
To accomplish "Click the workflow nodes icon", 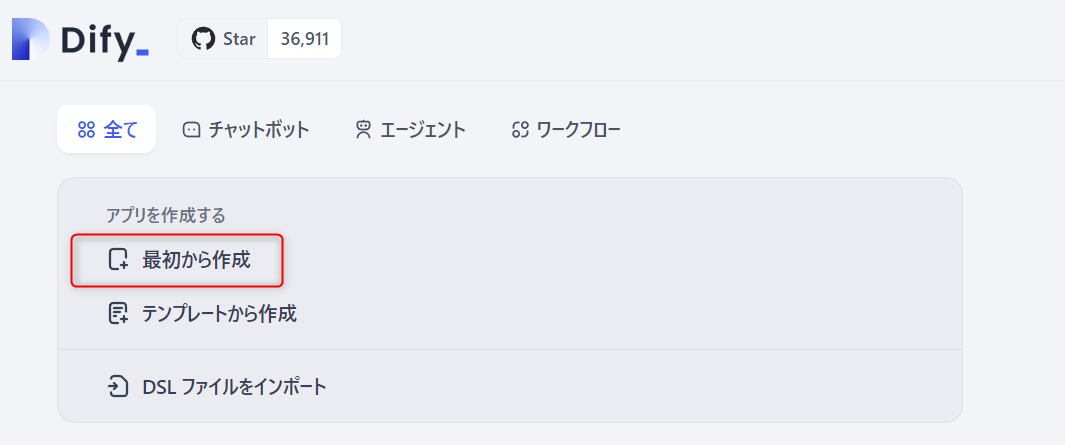I will [520, 130].
